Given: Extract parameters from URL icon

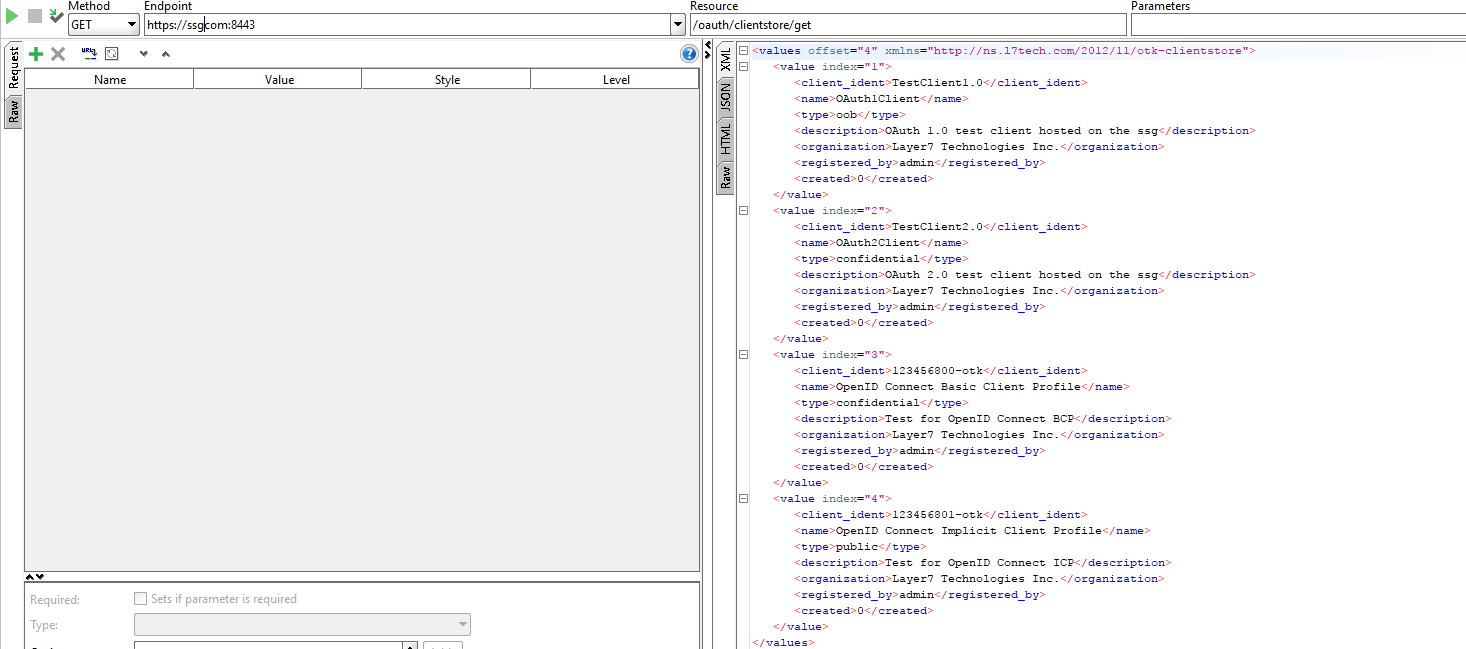Looking at the screenshot, I should pos(88,53).
